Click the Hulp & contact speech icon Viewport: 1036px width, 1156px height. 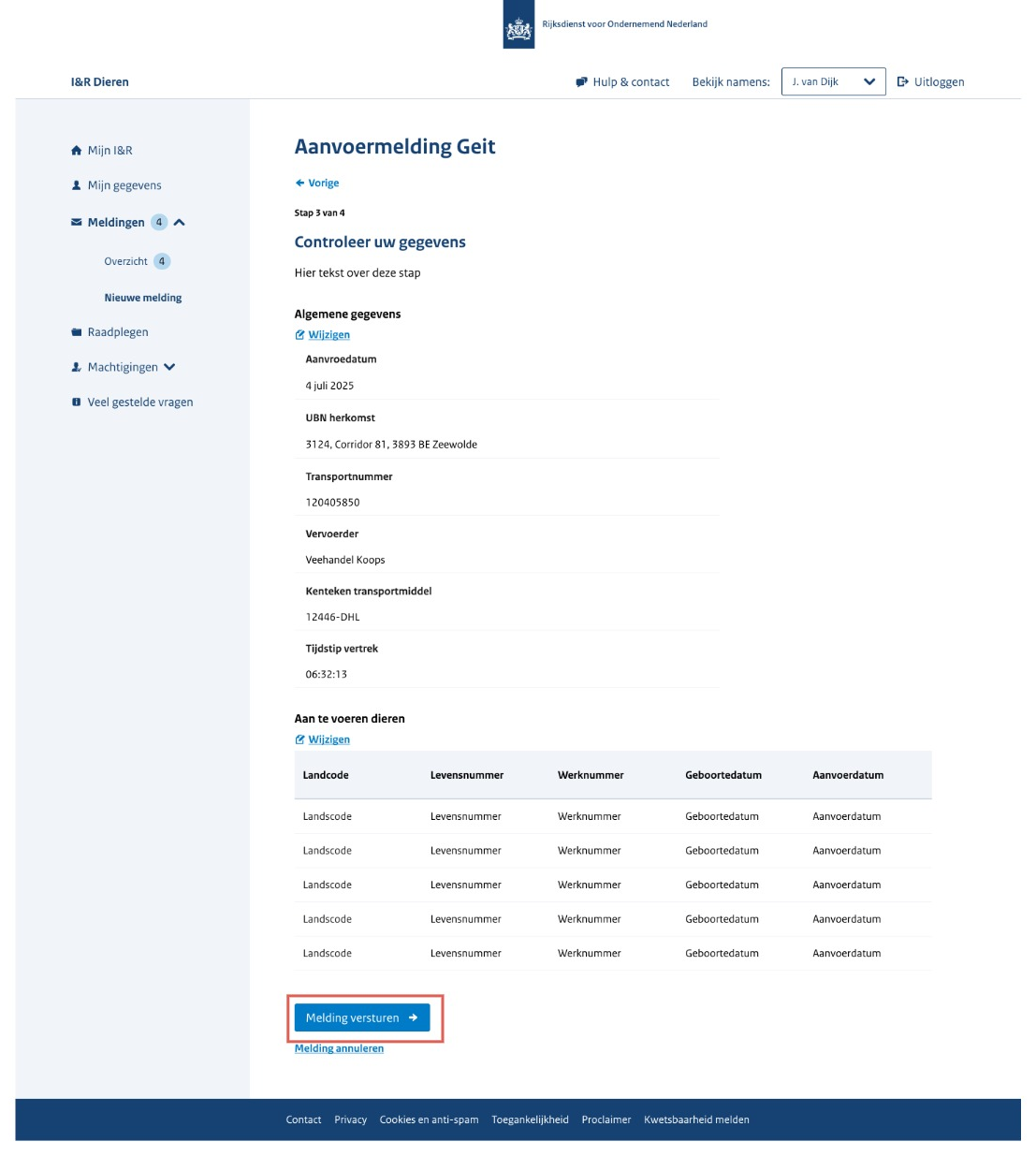(581, 82)
